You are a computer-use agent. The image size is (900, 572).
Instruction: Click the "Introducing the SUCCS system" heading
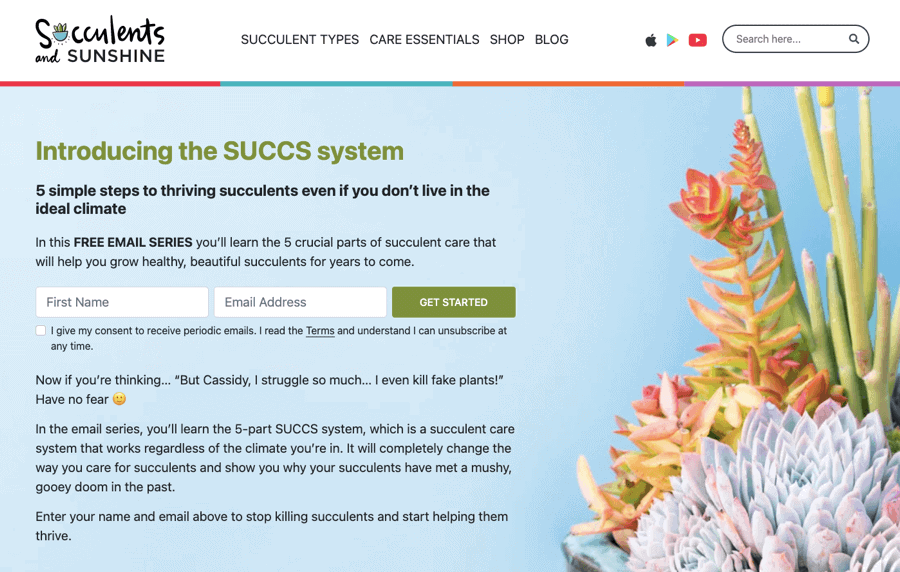pyautogui.click(x=220, y=151)
